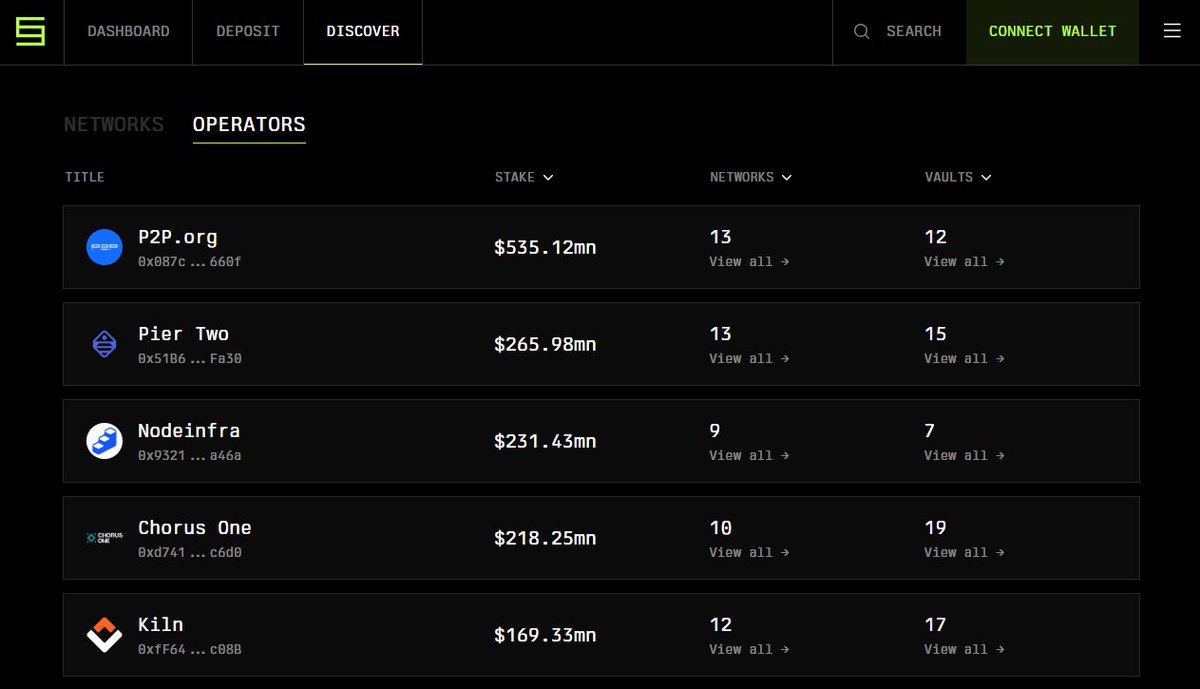The height and width of the screenshot is (689, 1200).
Task: Open the P2P.org operator name
Action: [178, 238]
